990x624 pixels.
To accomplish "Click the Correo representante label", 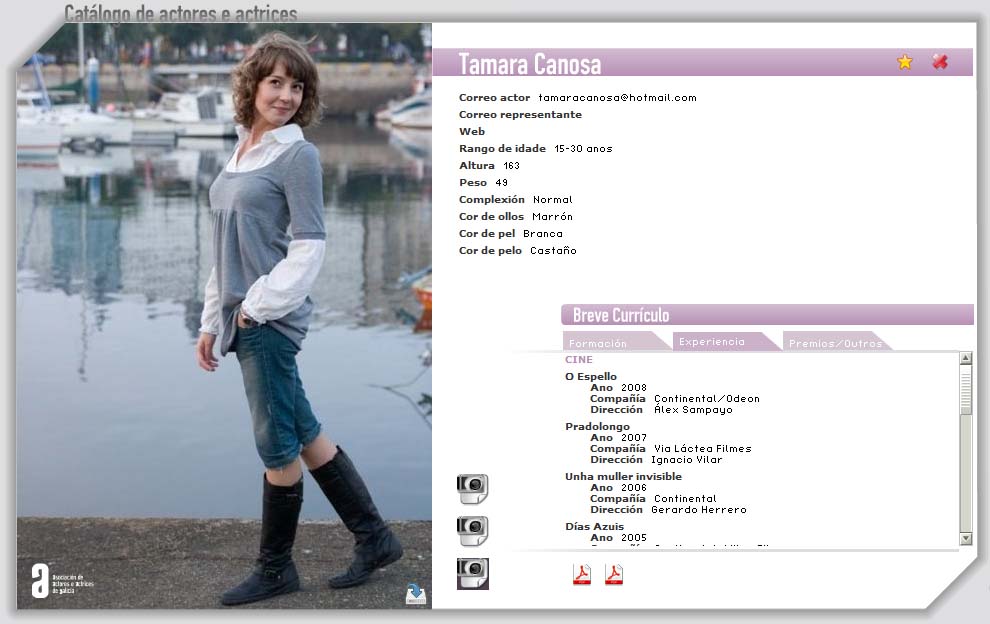I will tap(520, 114).
